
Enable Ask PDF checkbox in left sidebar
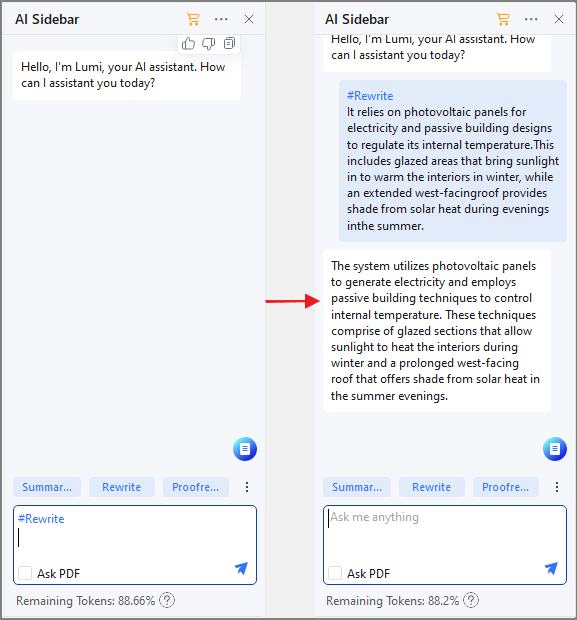pos(25,573)
